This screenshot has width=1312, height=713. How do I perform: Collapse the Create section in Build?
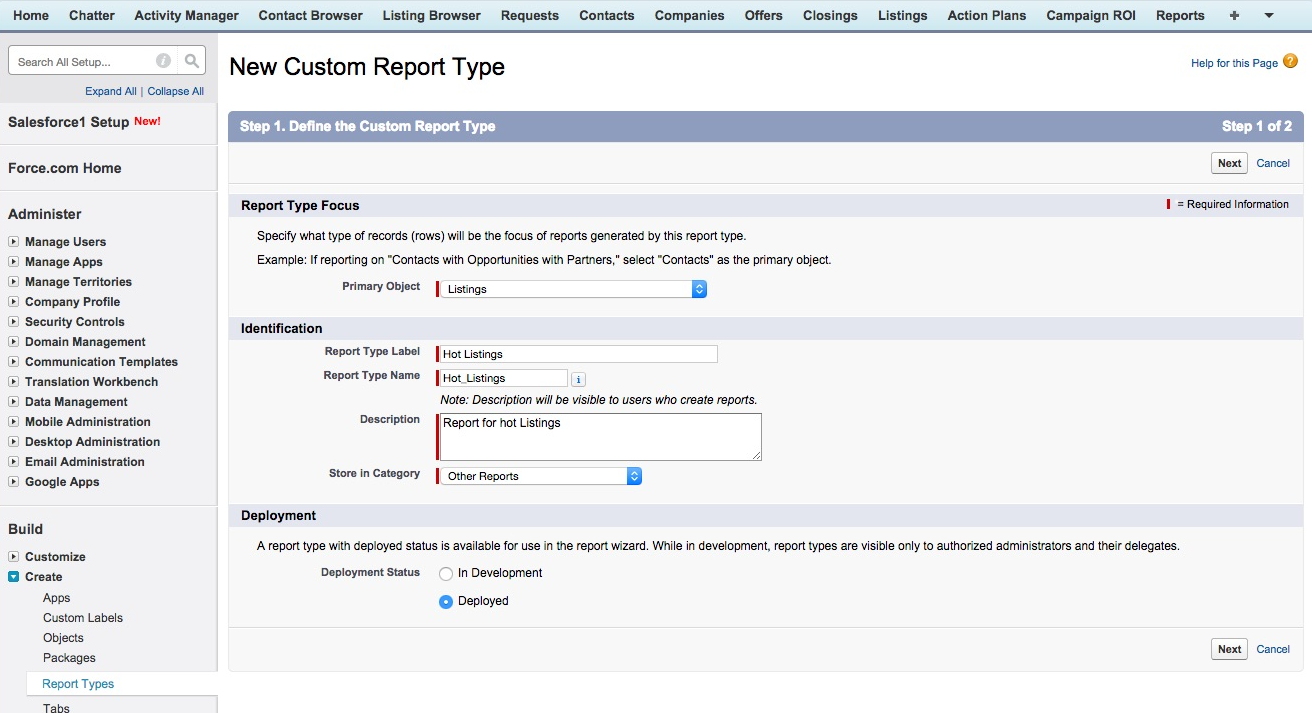12,577
